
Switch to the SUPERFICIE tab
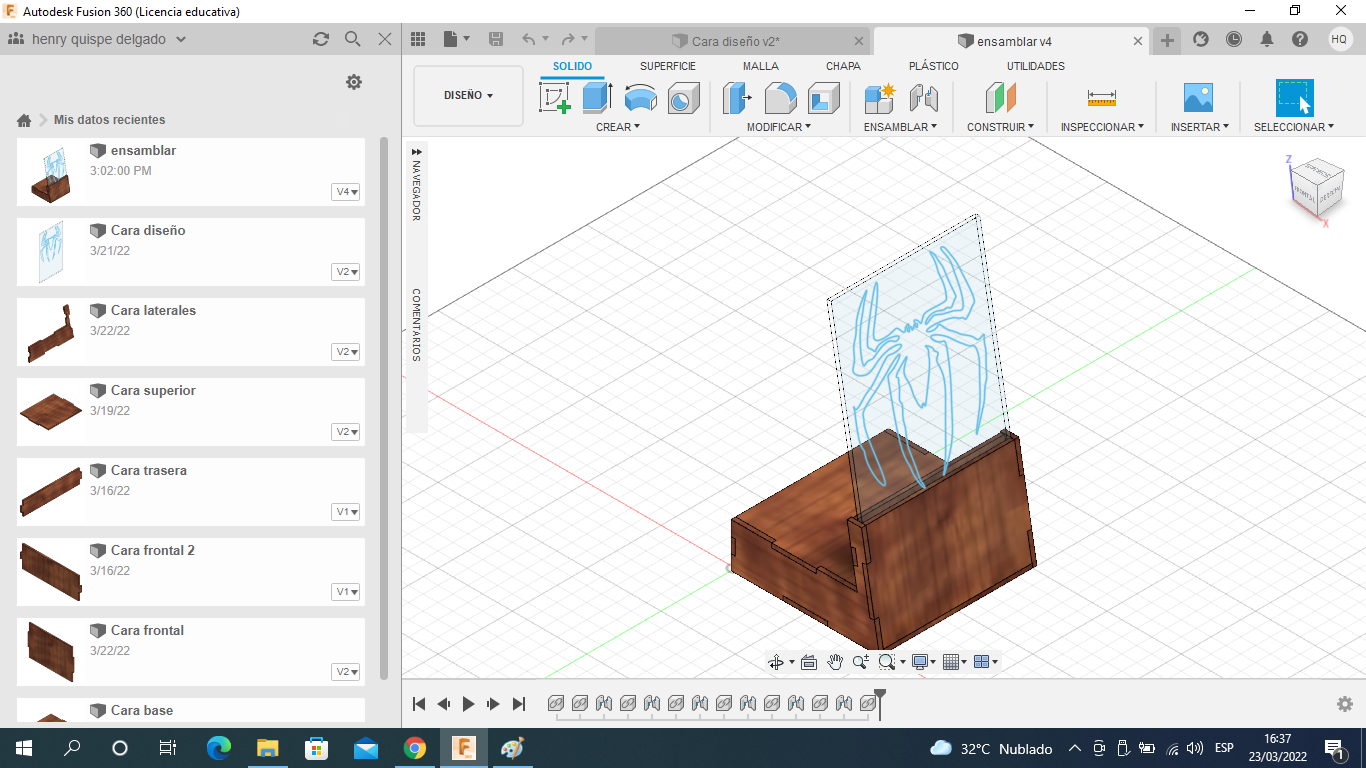pos(668,66)
